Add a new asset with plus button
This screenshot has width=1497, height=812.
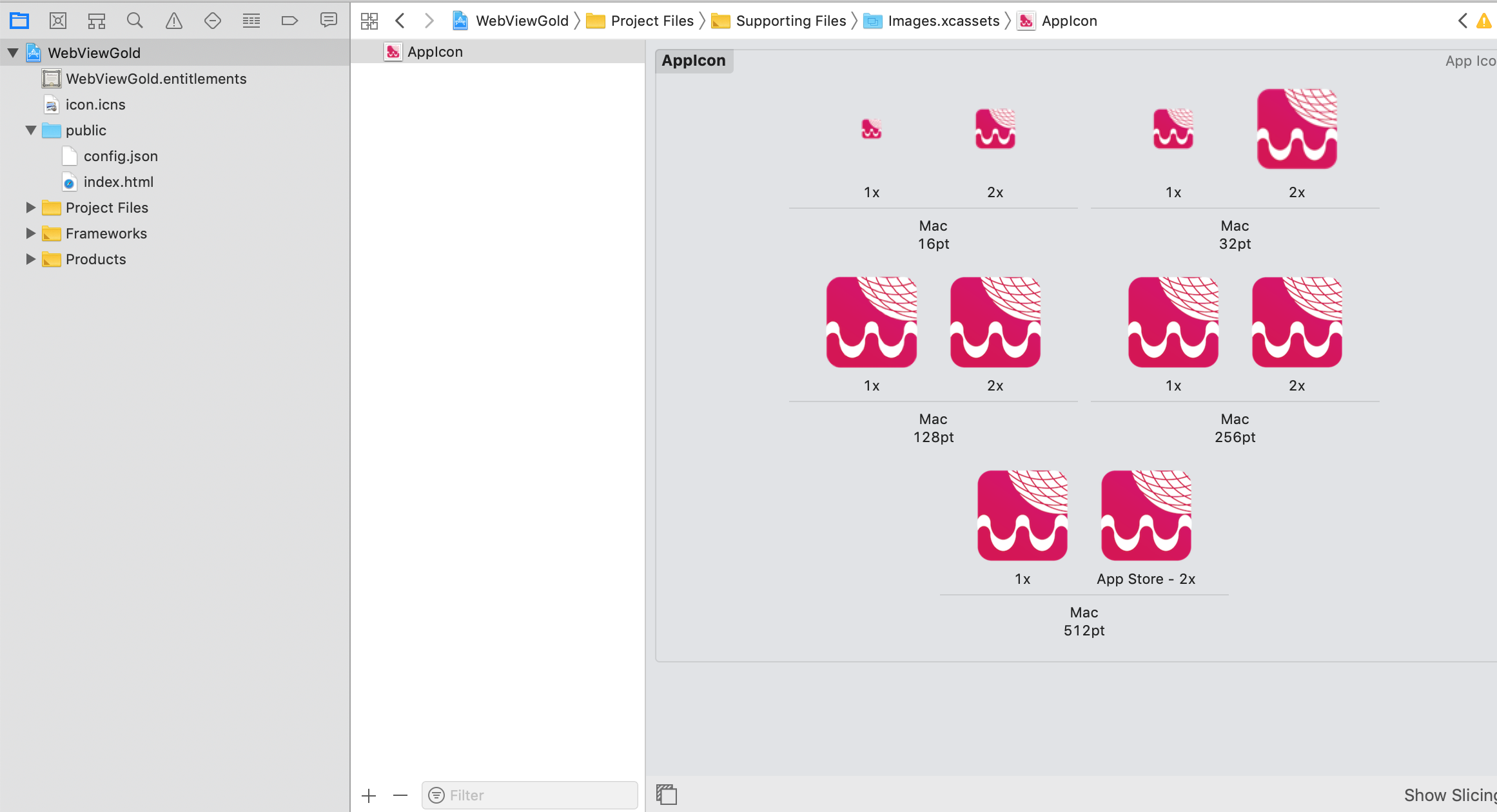point(369,796)
